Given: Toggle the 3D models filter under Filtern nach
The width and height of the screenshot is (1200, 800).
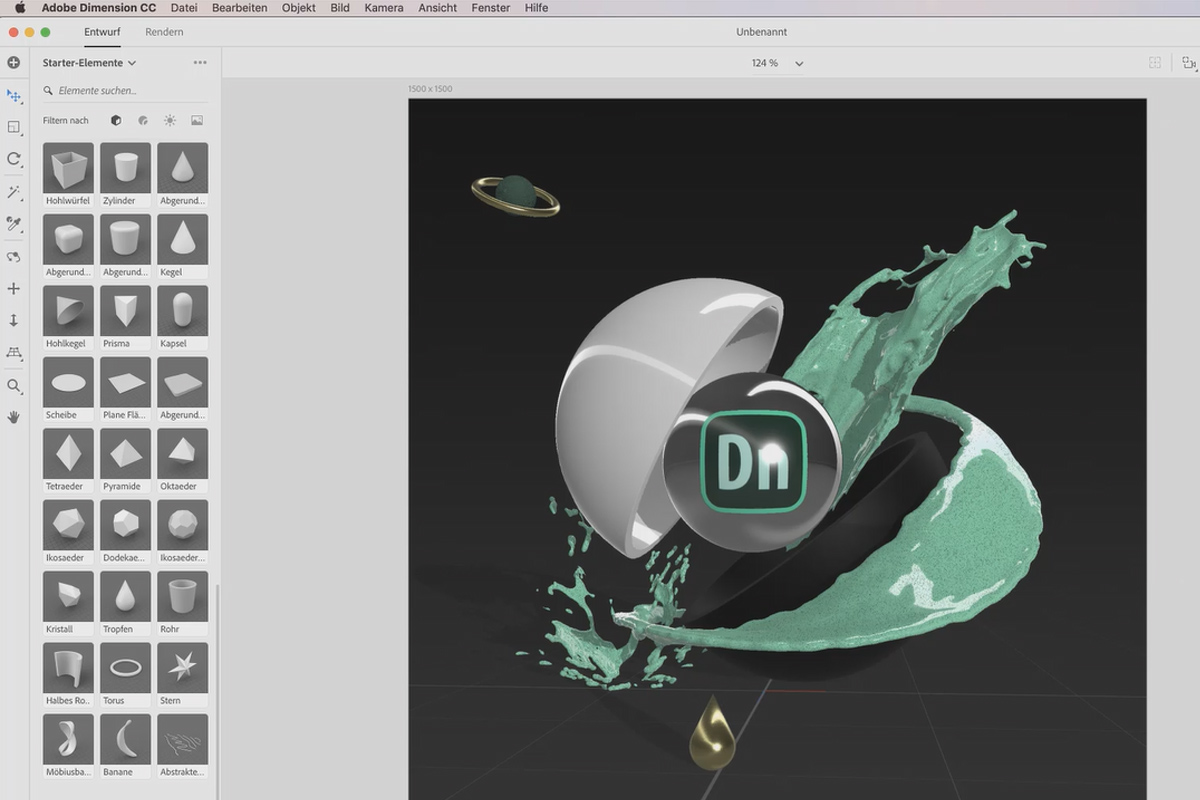Looking at the screenshot, I should pyautogui.click(x=116, y=120).
